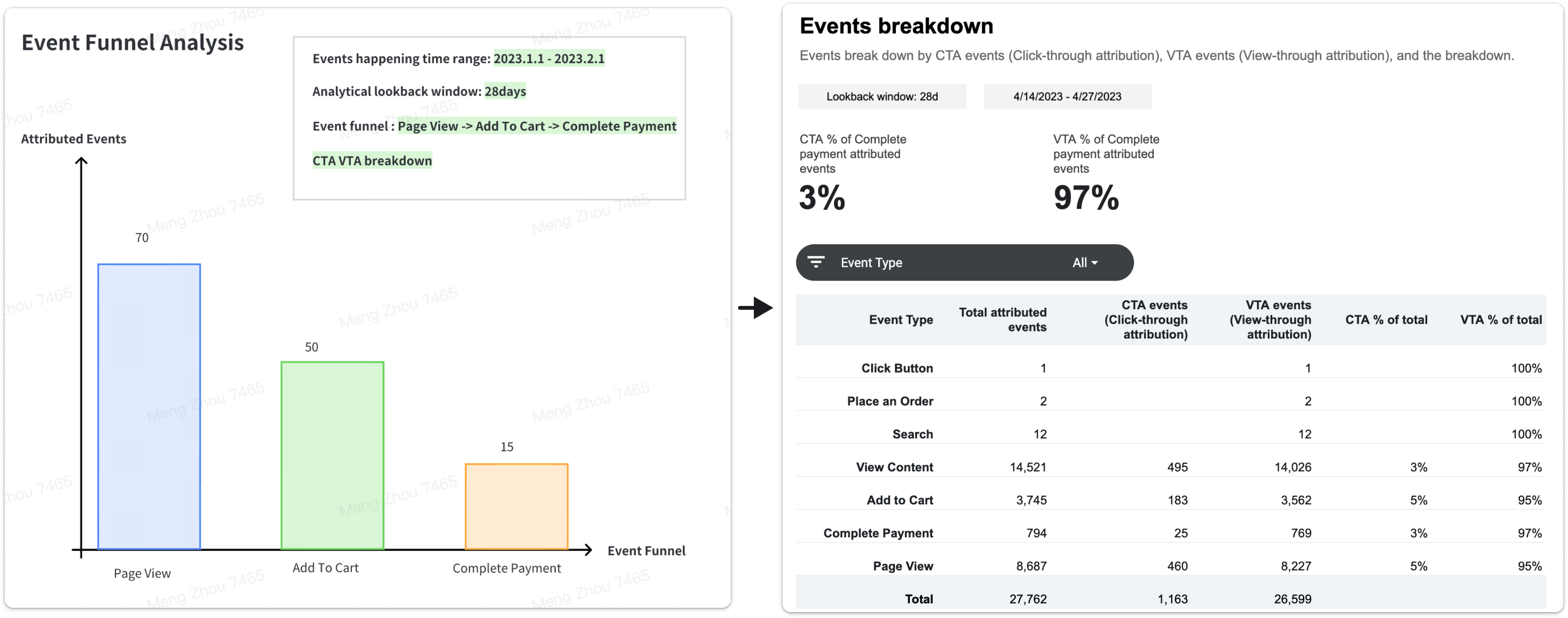Click the green Add To Cart bar
The width and height of the screenshot is (1568, 618).
click(x=332, y=455)
